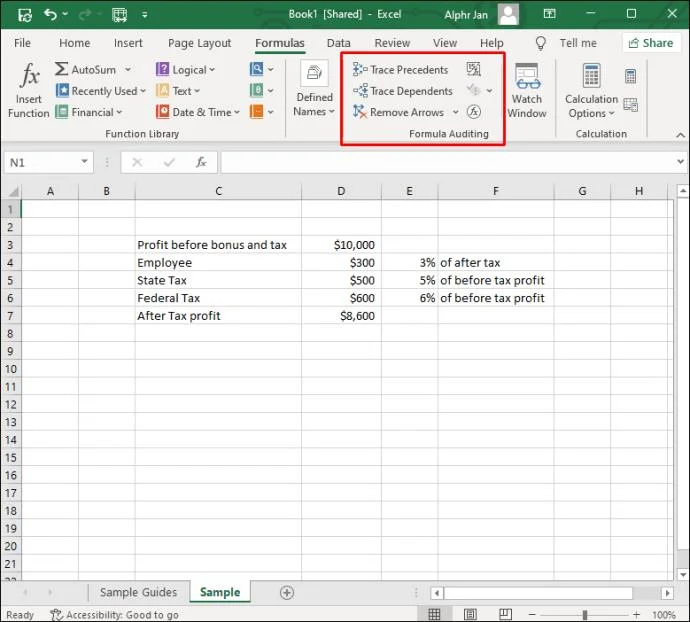Switch to Page Layout view in status bar
This screenshot has height=622, width=690.
point(470,615)
